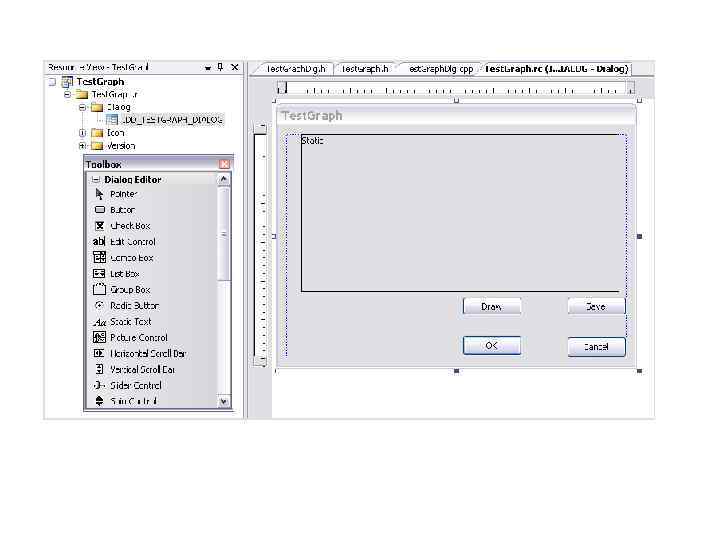
Task: Click the right-middle dialog resize handle
Action: pyautogui.click(x=639, y=236)
